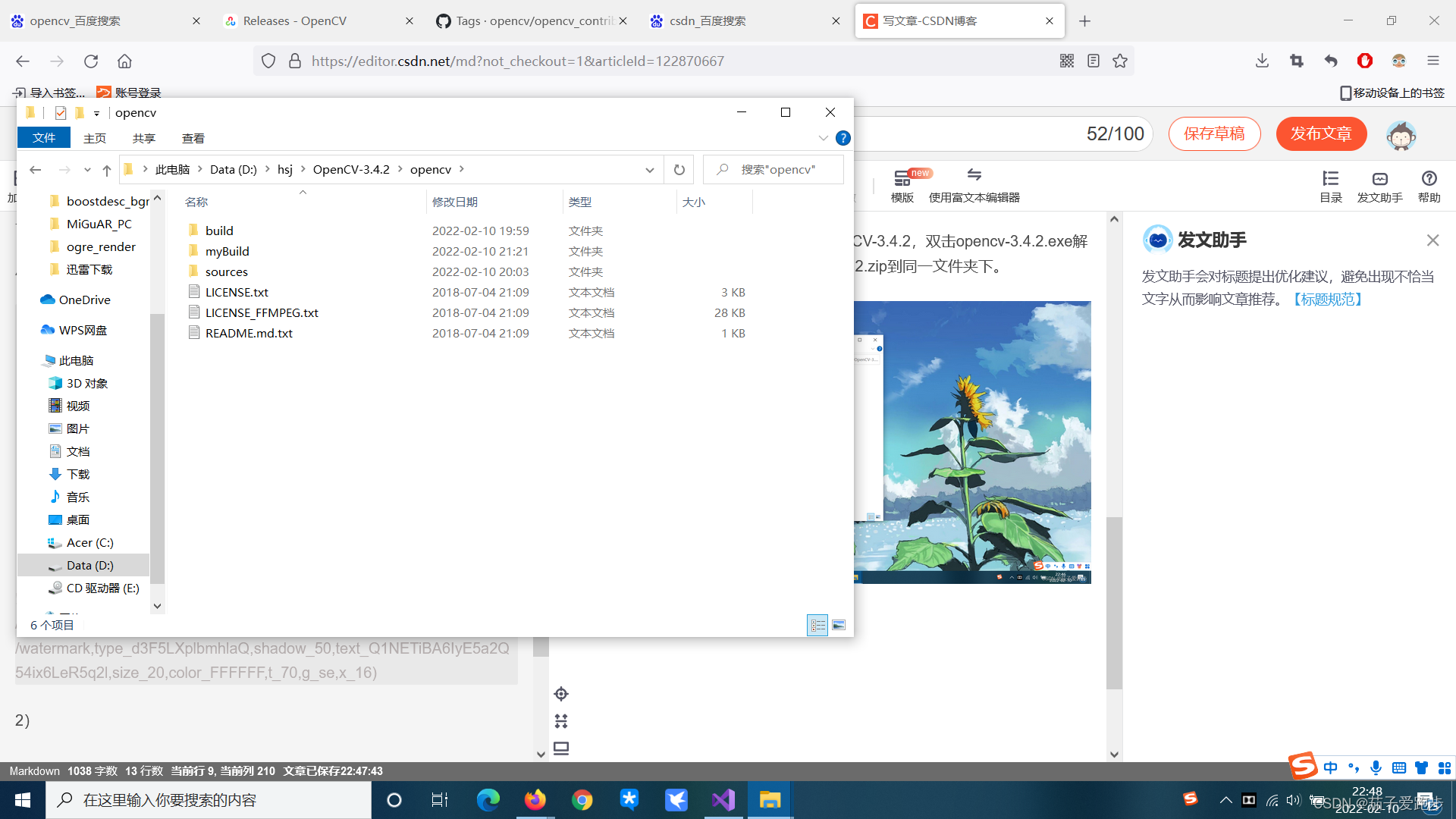Toggle the quick access toolbar properties checkmark
This screenshot has height=819, width=1456.
[x=61, y=113]
